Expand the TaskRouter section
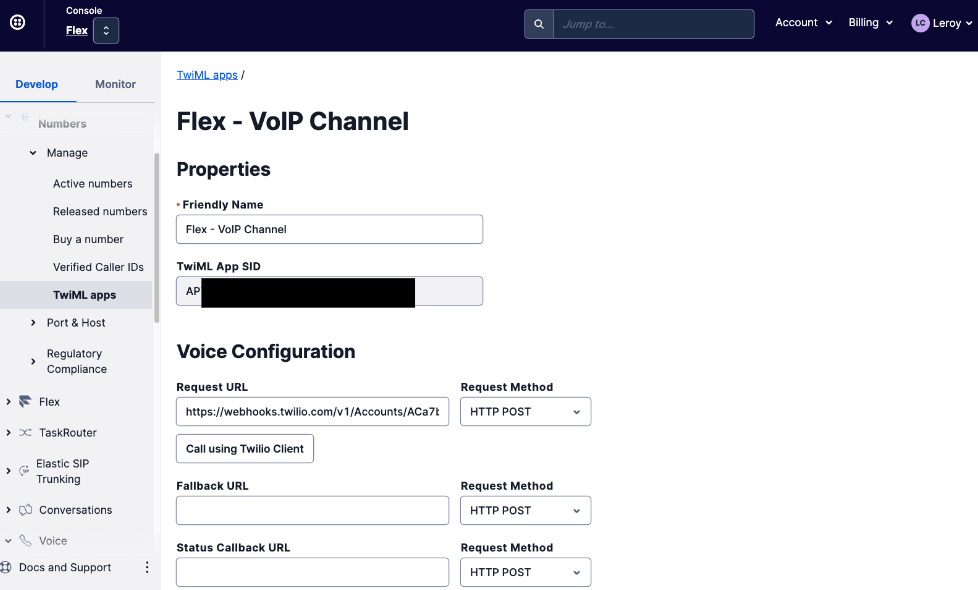This screenshot has width=978, height=590. pos(8,432)
